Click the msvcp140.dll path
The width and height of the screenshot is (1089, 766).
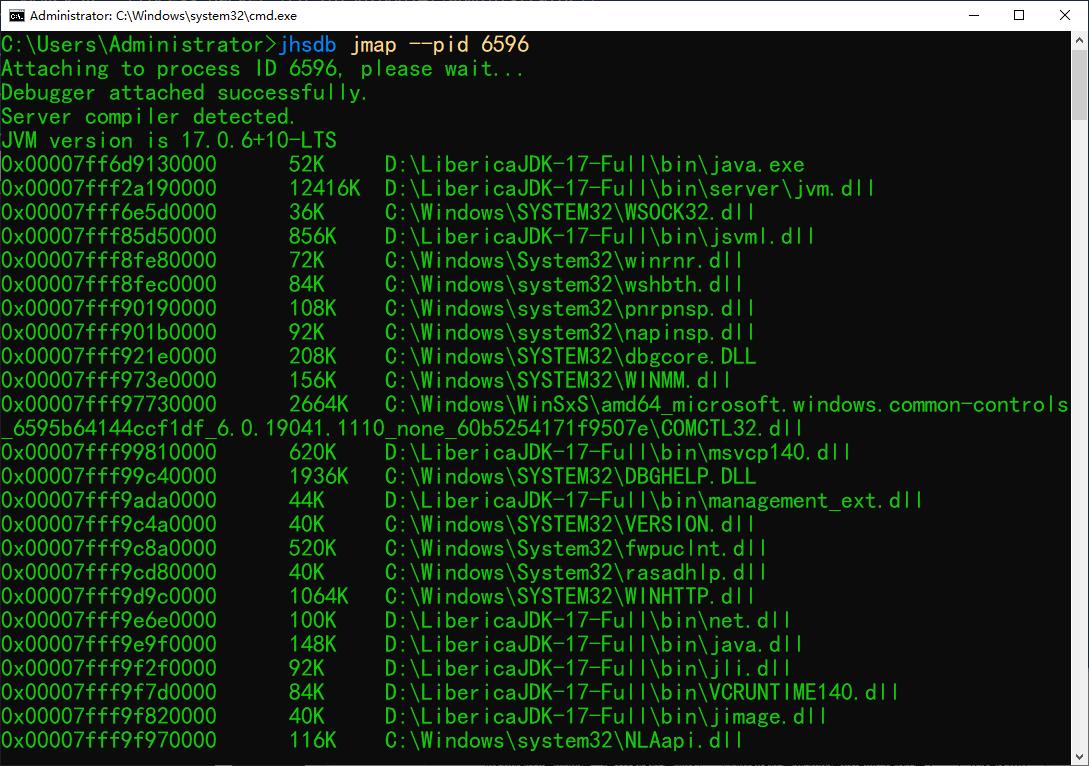click(617, 452)
